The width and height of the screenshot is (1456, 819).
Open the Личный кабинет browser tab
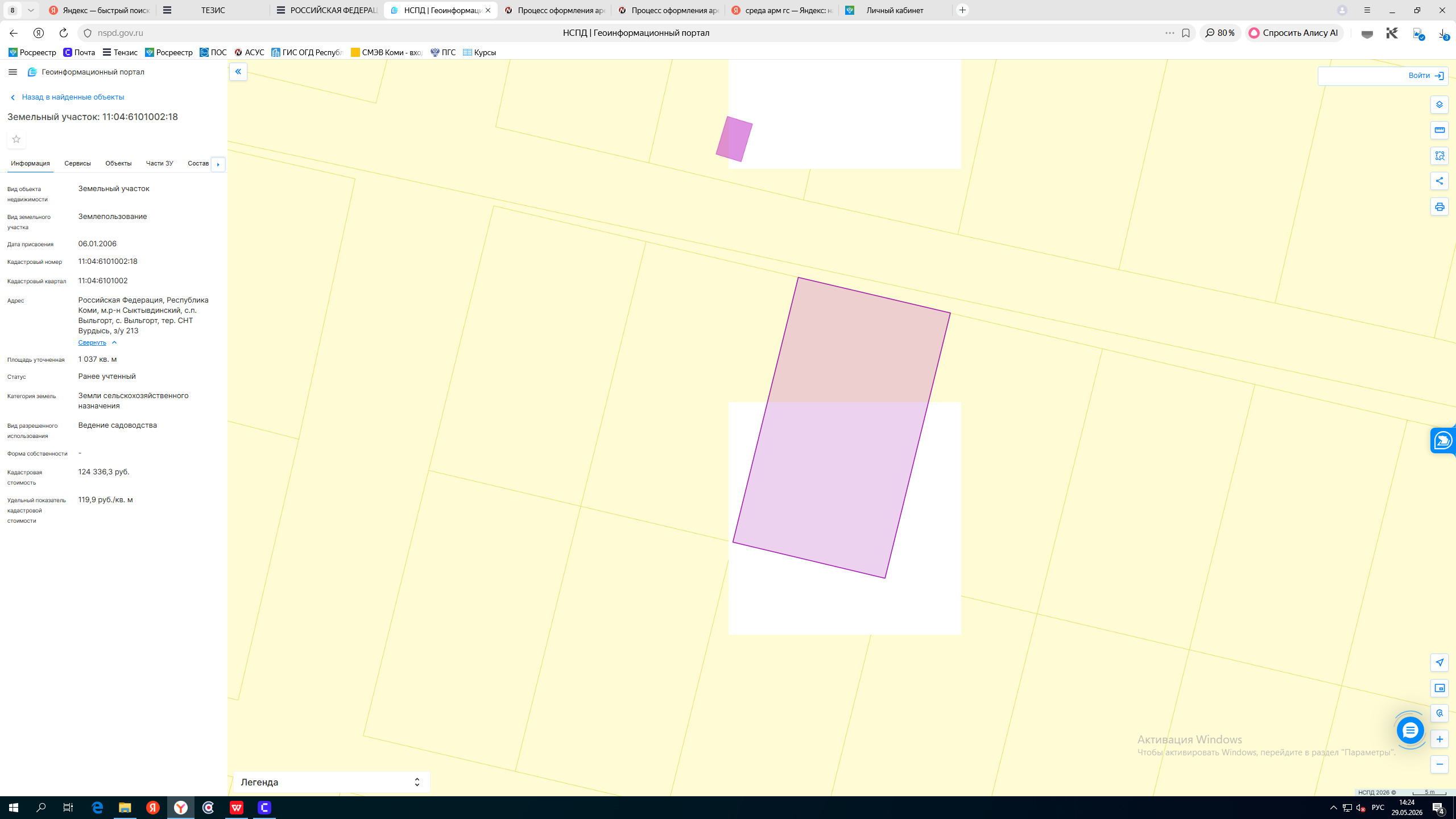click(x=895, y=10)
